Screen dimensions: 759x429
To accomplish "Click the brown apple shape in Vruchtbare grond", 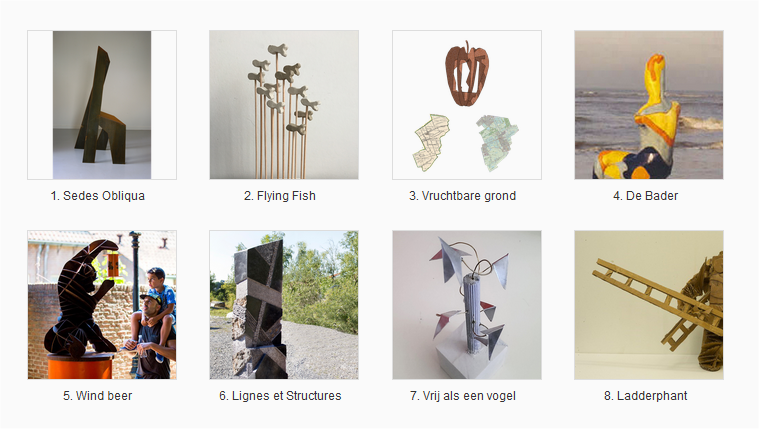I will coord(467,74).
